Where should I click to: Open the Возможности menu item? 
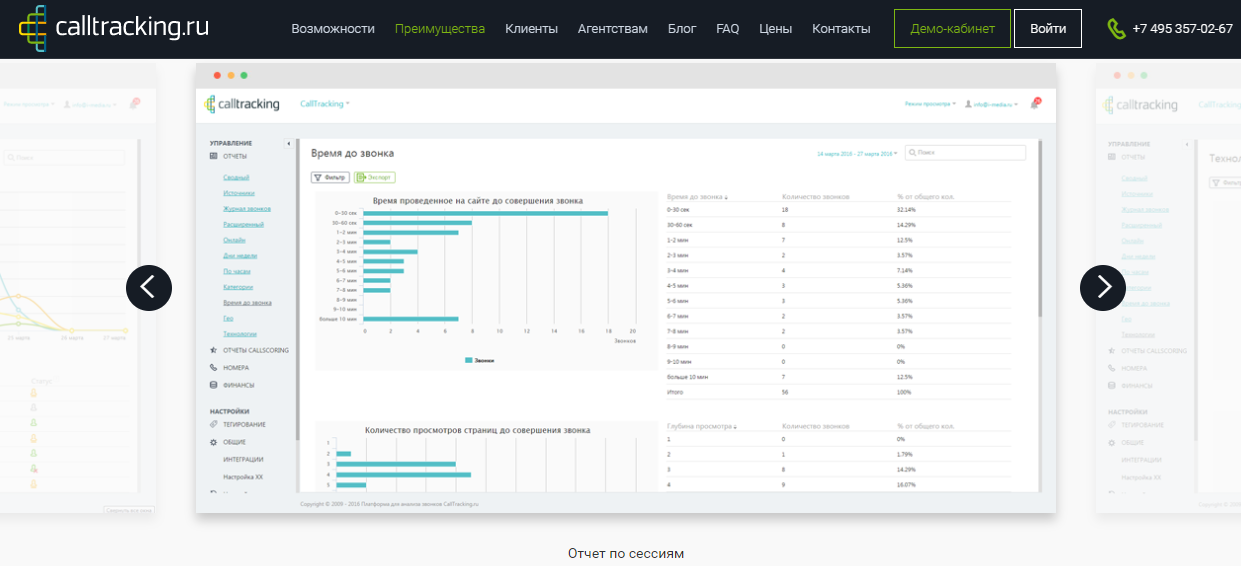tap(333, 29)
